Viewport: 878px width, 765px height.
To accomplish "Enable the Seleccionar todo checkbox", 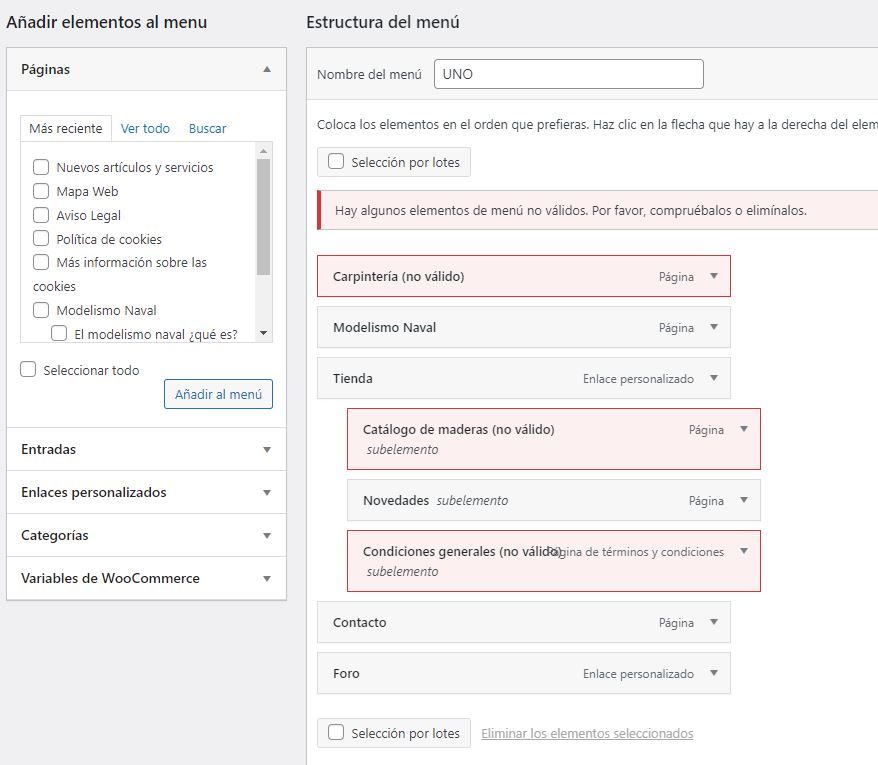I will coord(28,370).
